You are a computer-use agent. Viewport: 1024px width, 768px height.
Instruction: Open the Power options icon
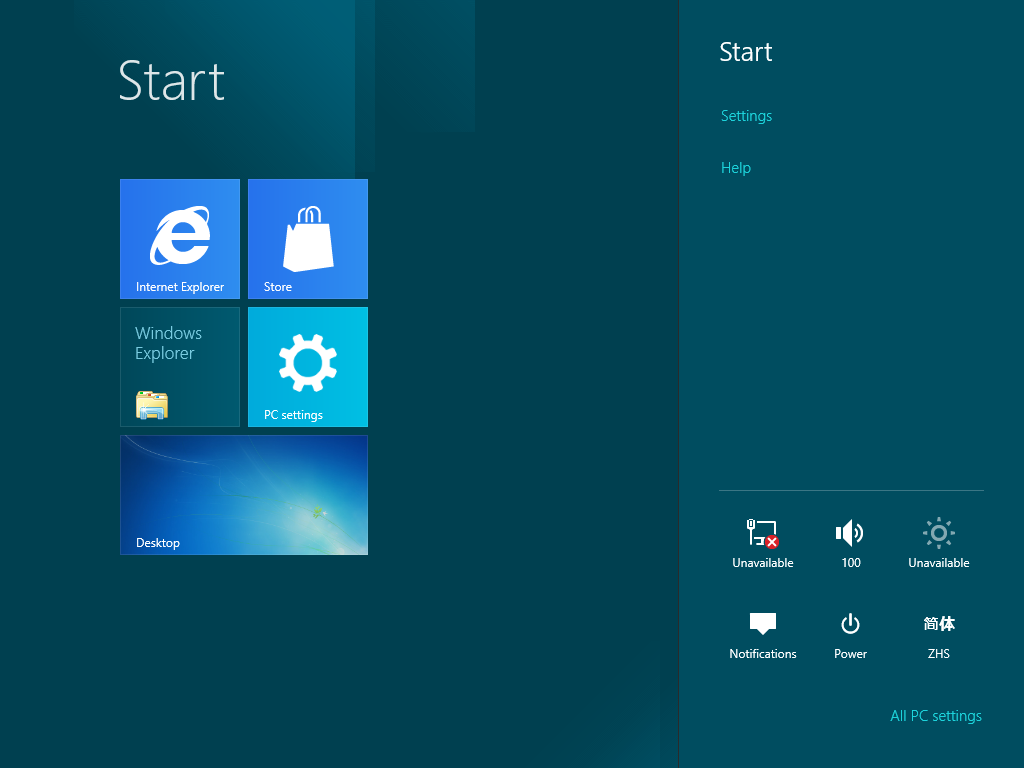(x=850, y=624)
